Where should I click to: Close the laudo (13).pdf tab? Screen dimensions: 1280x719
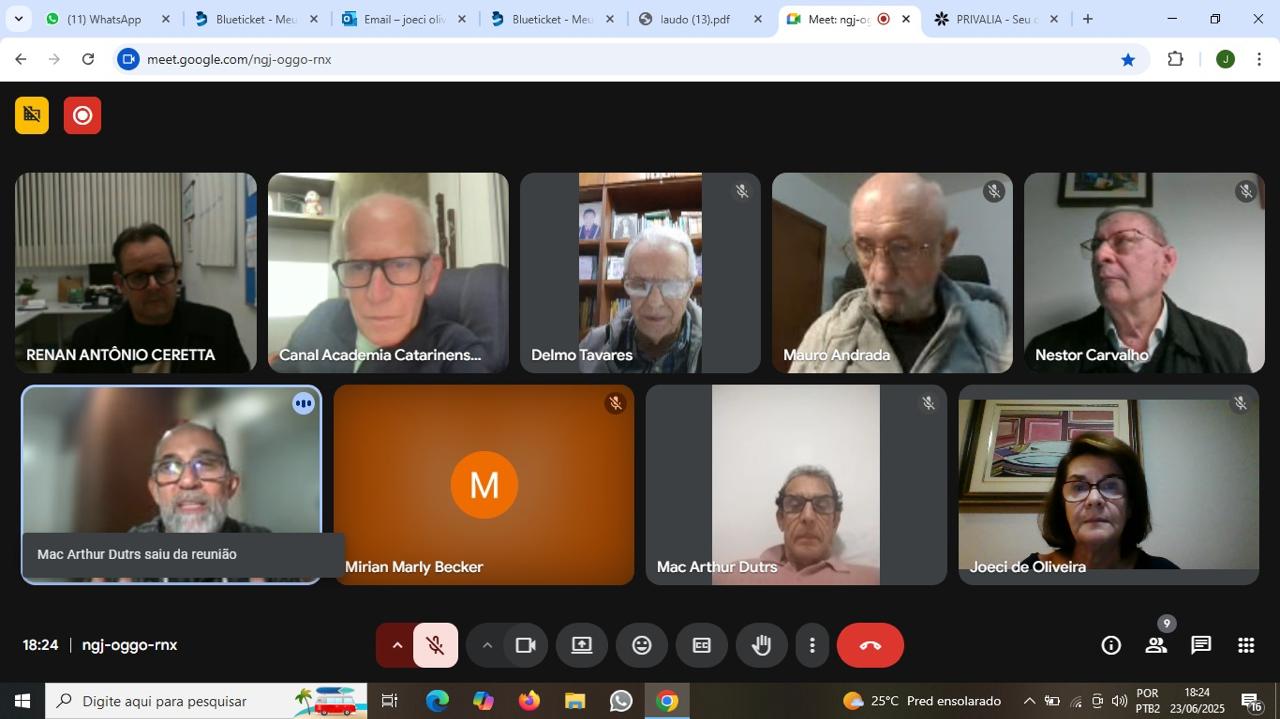pos(757,19)
